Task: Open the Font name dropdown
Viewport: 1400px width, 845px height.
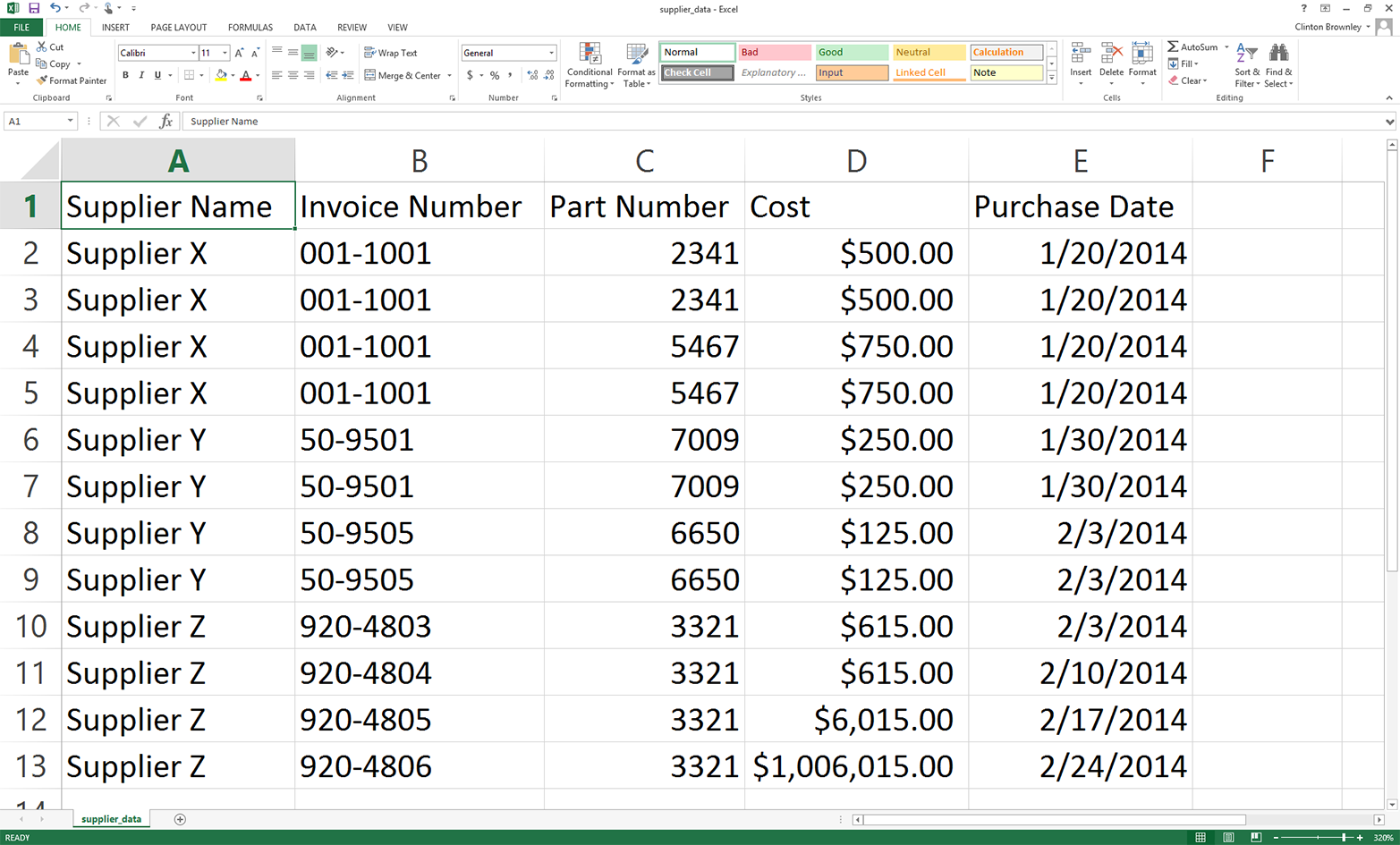Action: point(193,52)
